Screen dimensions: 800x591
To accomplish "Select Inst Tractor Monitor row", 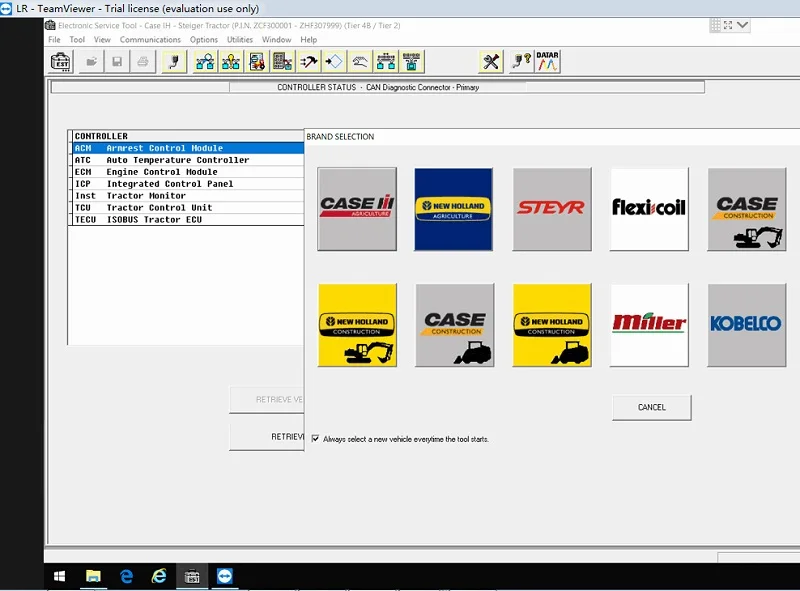I will 188,195.
